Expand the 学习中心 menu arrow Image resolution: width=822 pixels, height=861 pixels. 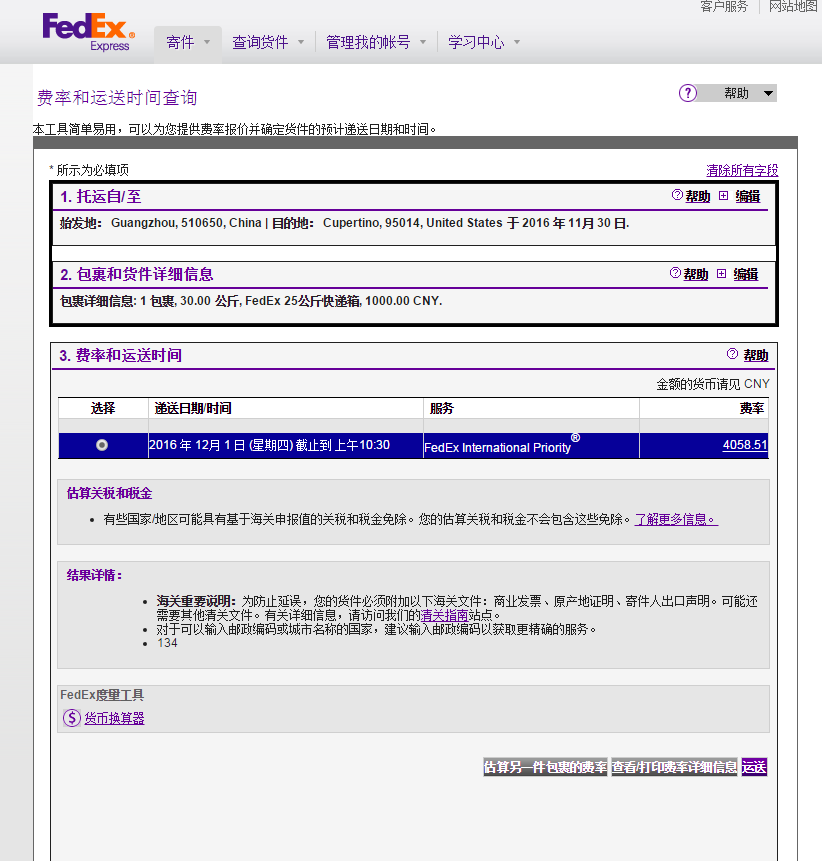pos(517,42)
